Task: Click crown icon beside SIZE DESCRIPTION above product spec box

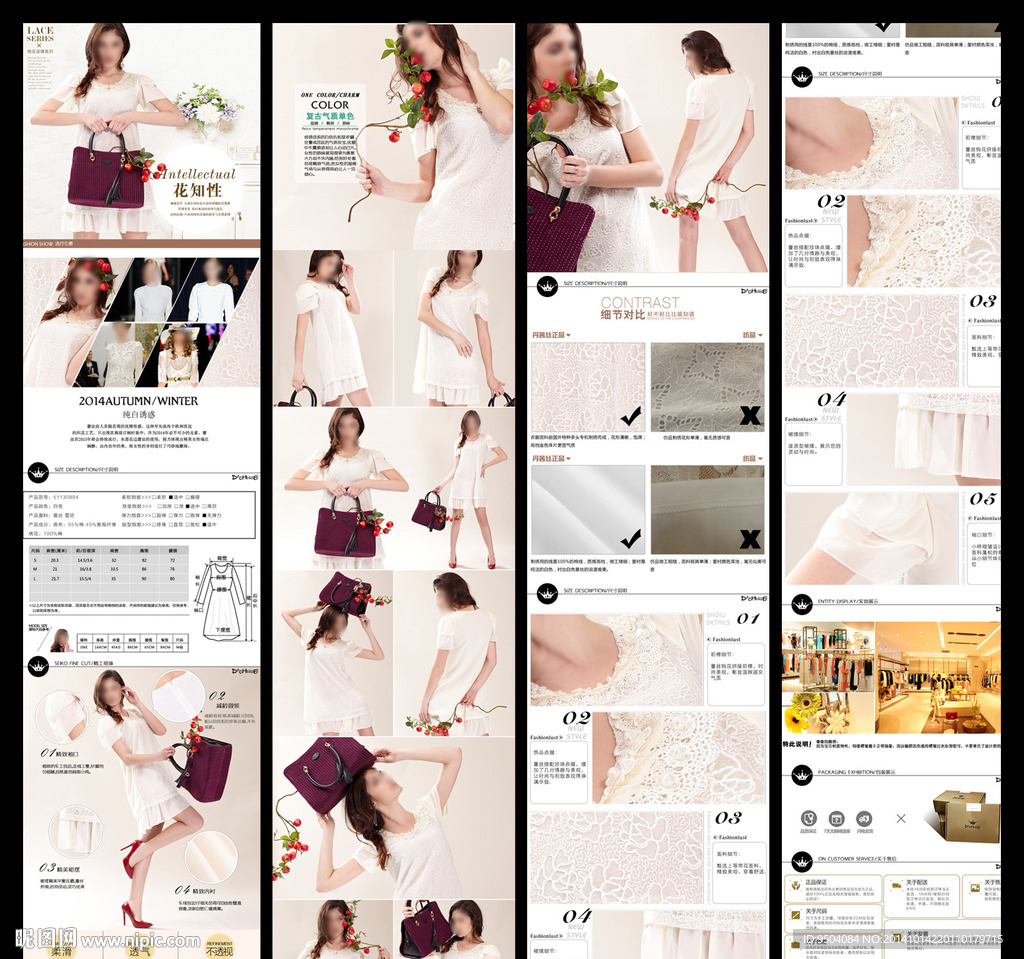Action: [x=39, y=472]
